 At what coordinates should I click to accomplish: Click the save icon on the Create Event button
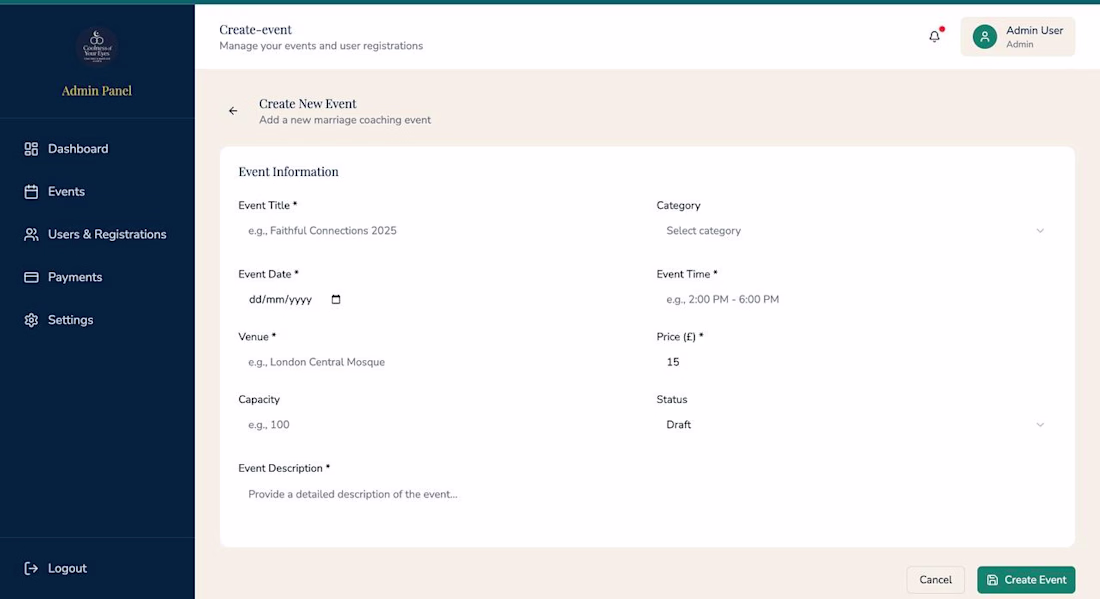point(992,580)
